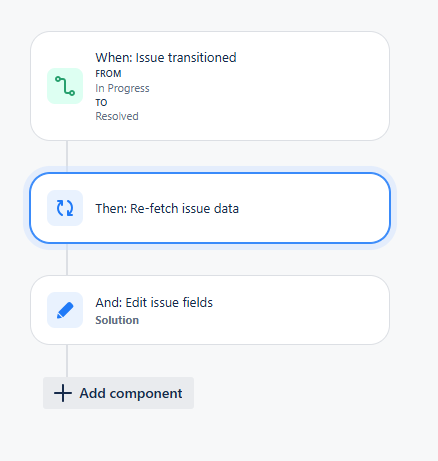The height and width of the screenshot is (461, 438).
Task: Click the green Issue transitioned trigger icon
Action: (65, 86)
